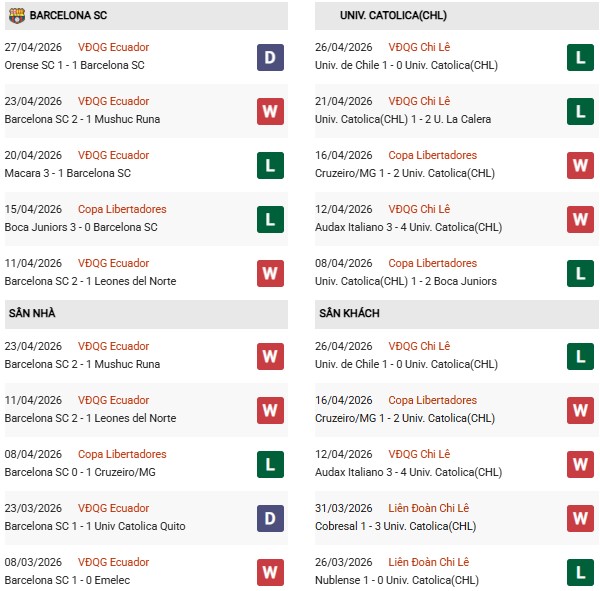Click the win badge for Mushuc Runa match in the top Barcelona SC list
The image size is (600, 591).
click(270, 111)
